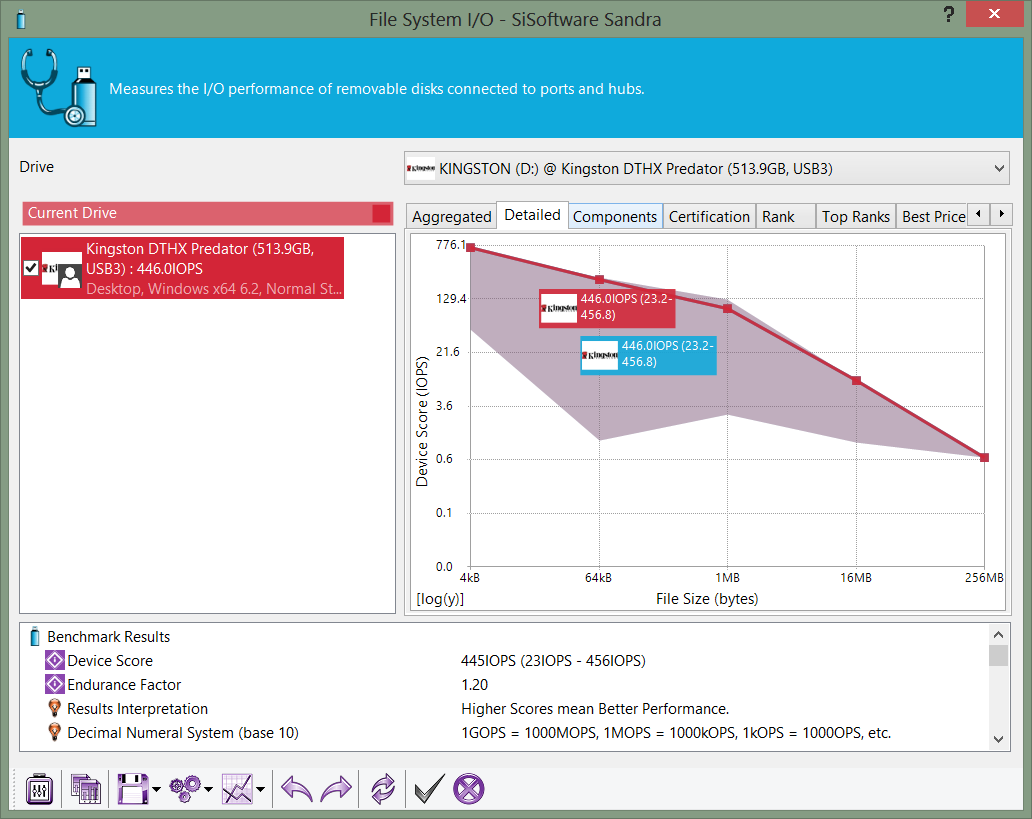This screenshot has width=1032, height=819.
Task: Click the results list scrollbar thumb
Action: [x=998, y=656]
